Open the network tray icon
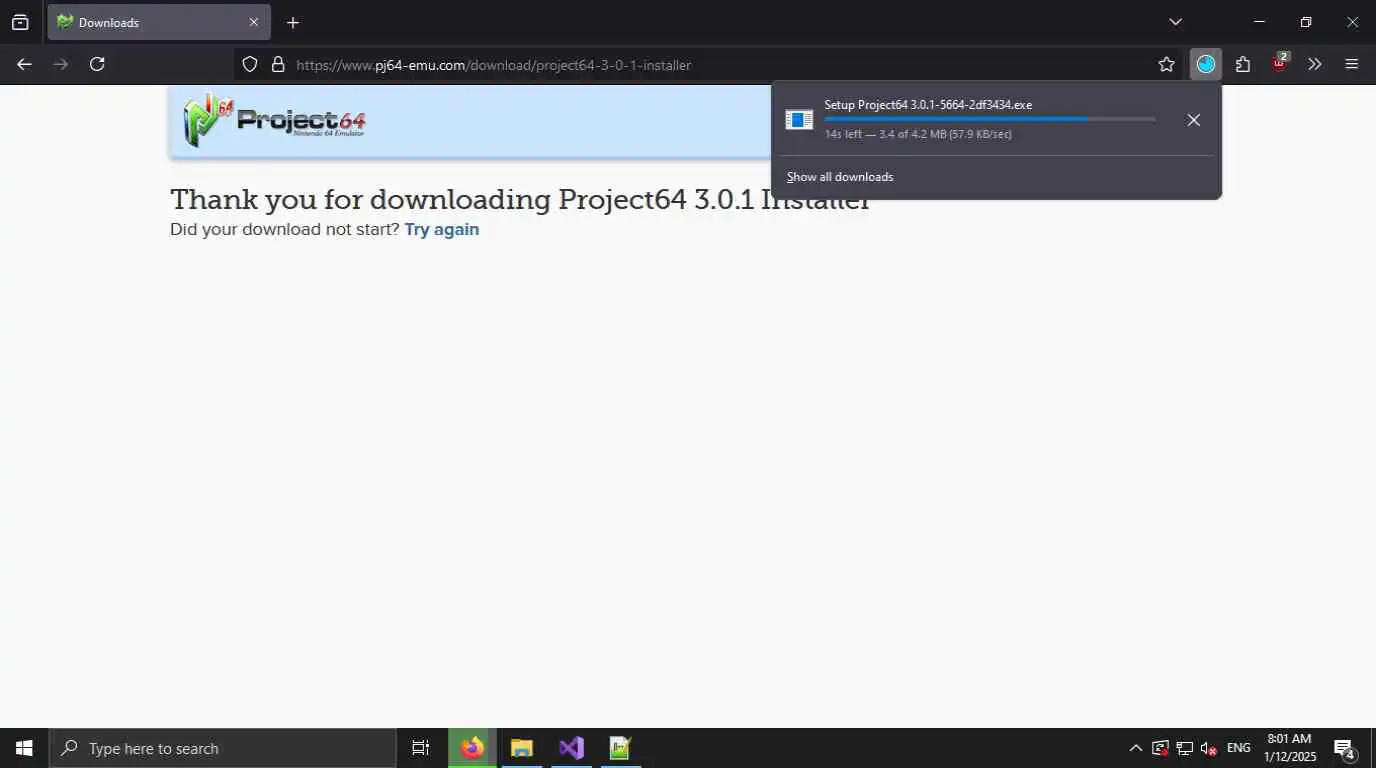 click(x=1184, y=748)
